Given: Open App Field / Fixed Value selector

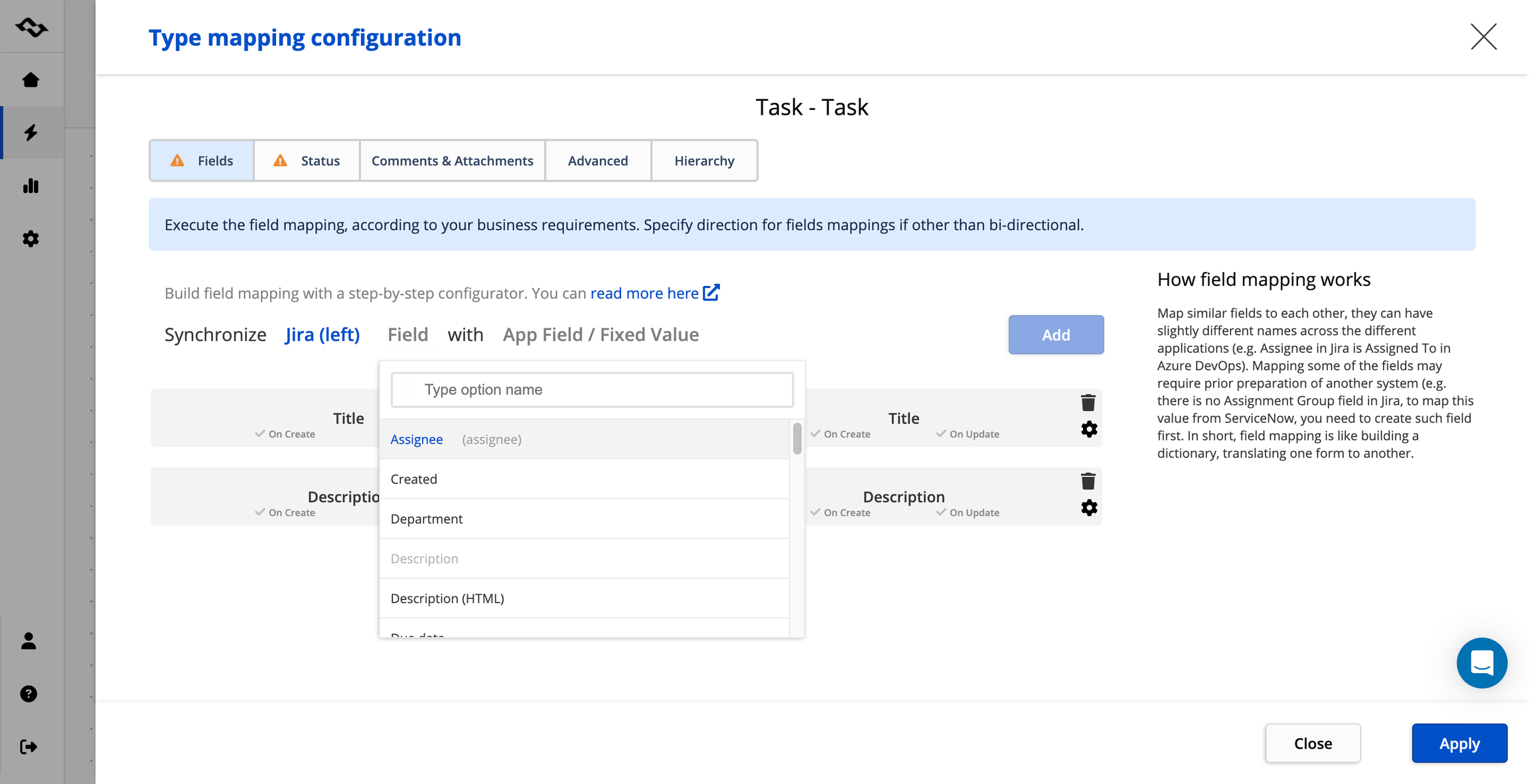Looking at the screenshot, I should [600, 334].
